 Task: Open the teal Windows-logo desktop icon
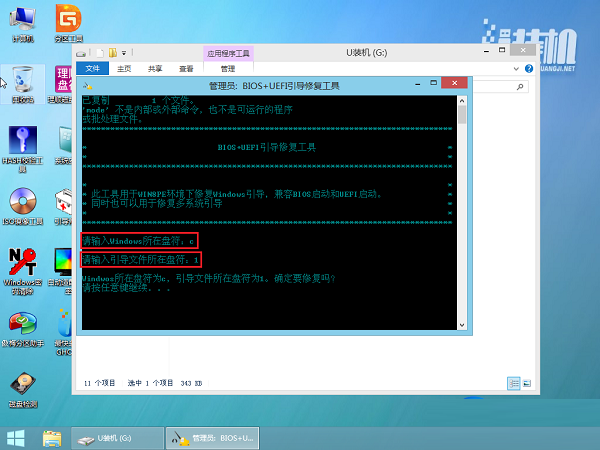64,145
